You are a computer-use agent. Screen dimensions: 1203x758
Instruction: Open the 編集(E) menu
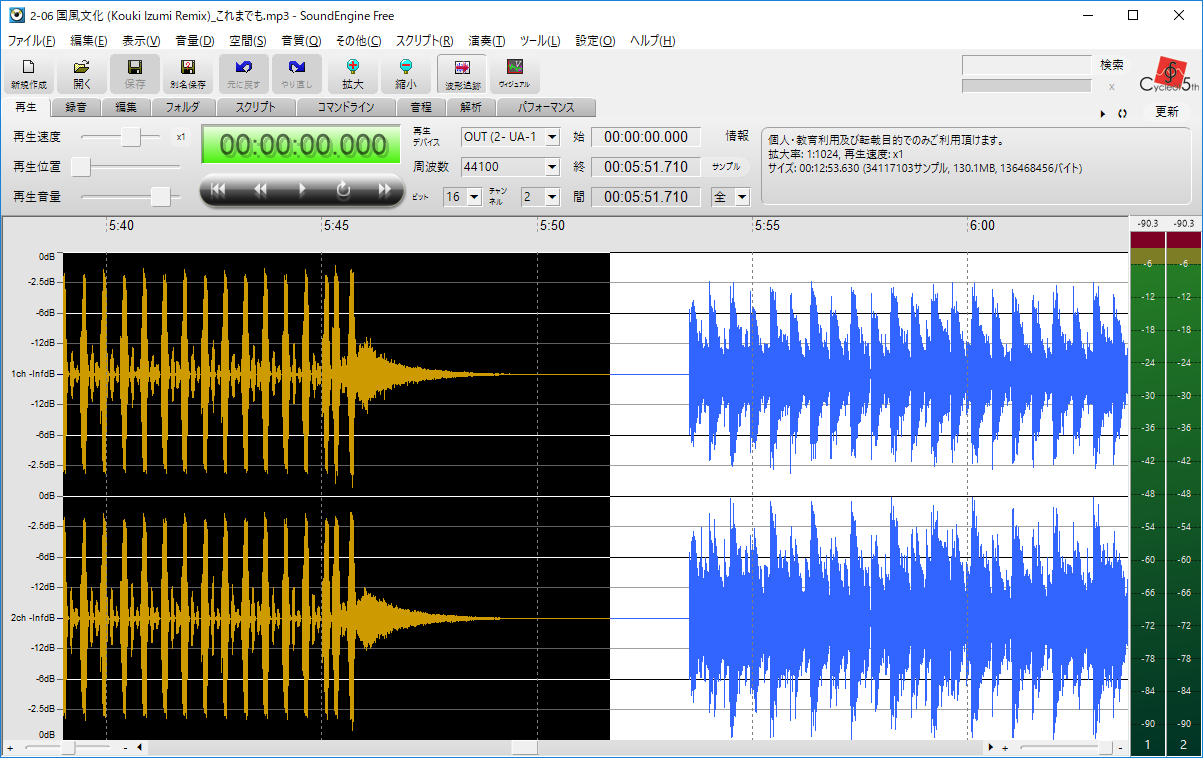pyautogui.click(x=88, y=41)
